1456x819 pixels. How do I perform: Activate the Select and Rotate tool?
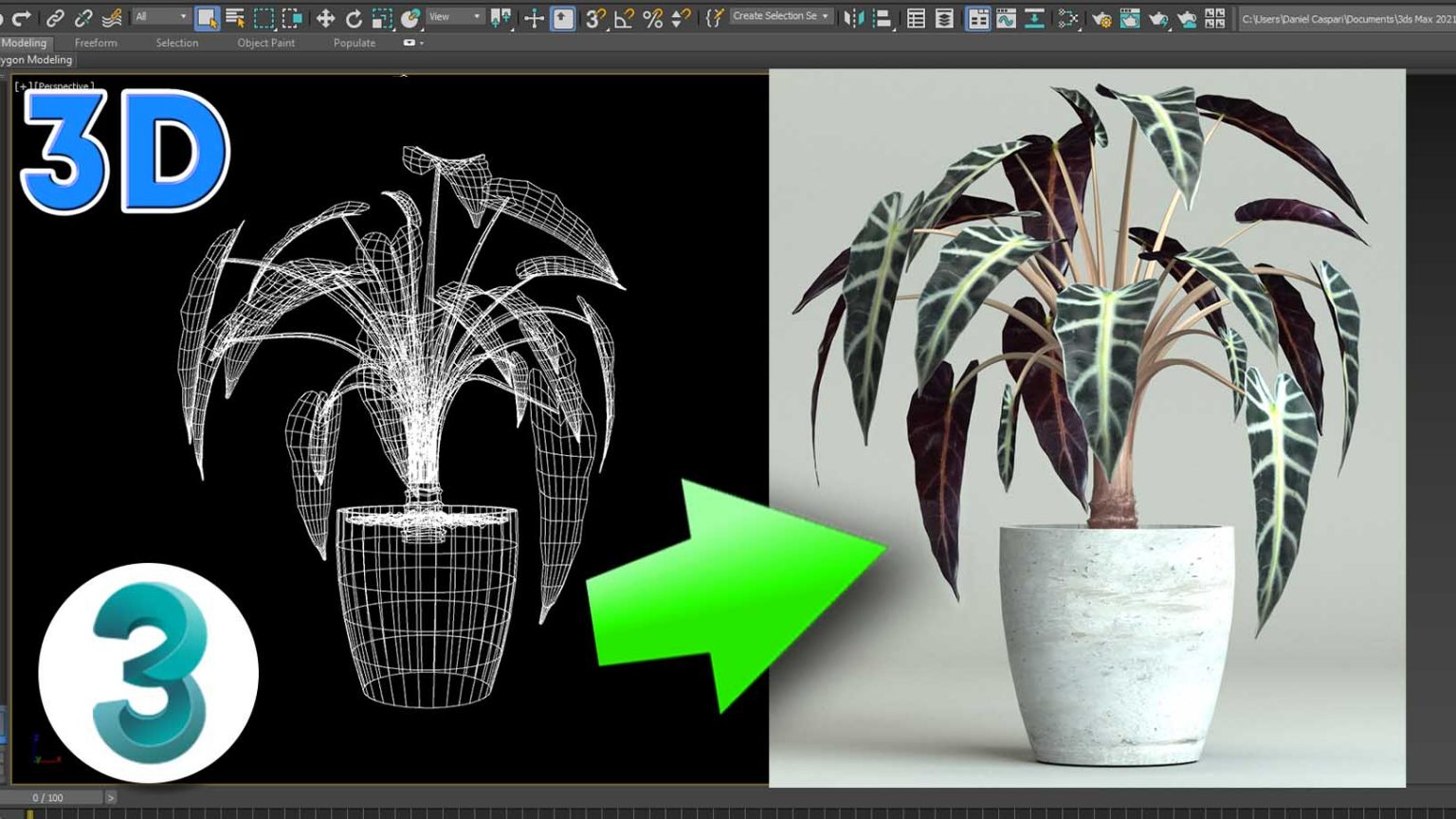(x=354, y=17)
